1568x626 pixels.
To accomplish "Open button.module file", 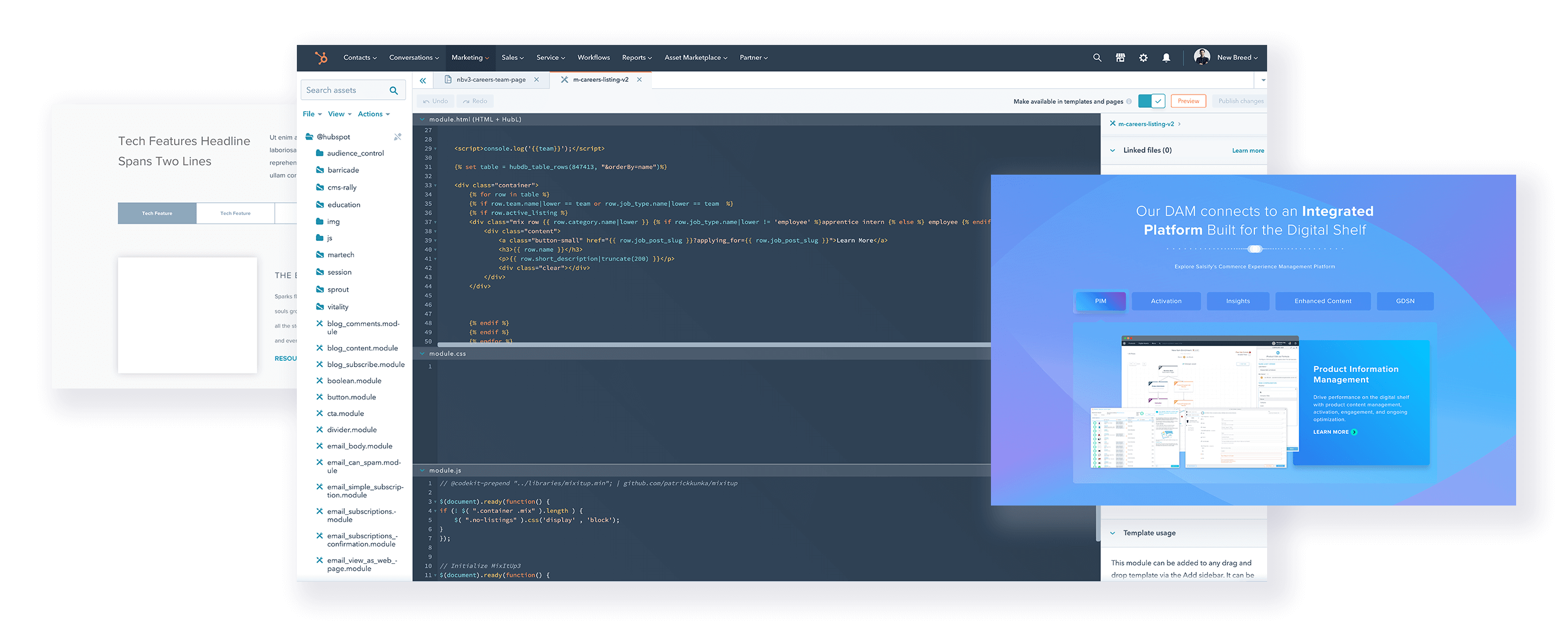I will (346, 397).
